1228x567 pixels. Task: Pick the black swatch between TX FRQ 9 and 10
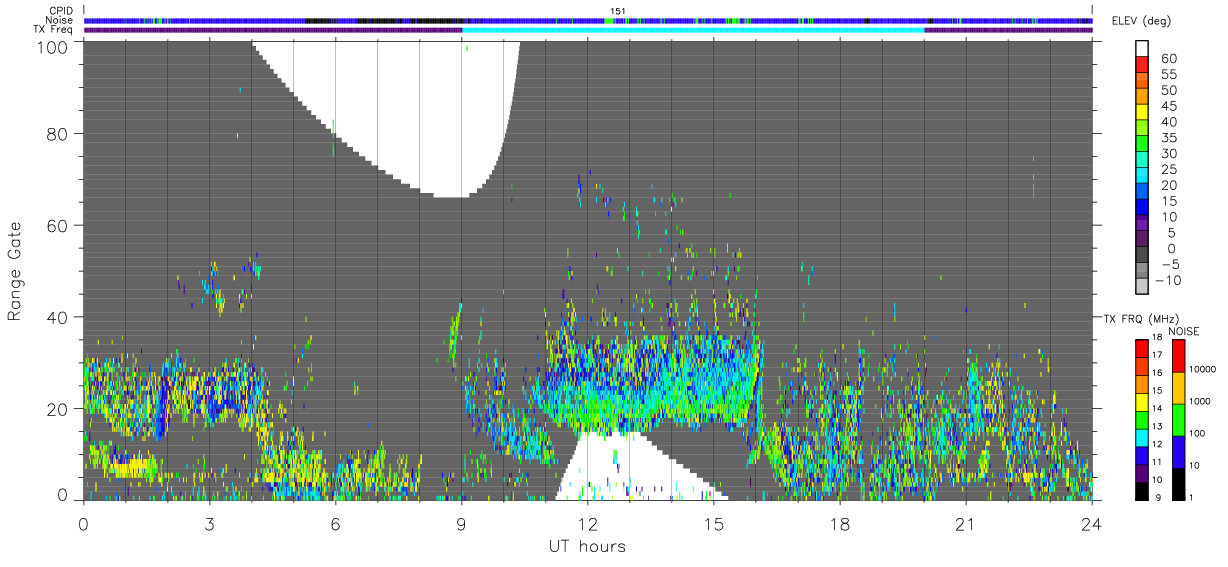pos(1143,490)
